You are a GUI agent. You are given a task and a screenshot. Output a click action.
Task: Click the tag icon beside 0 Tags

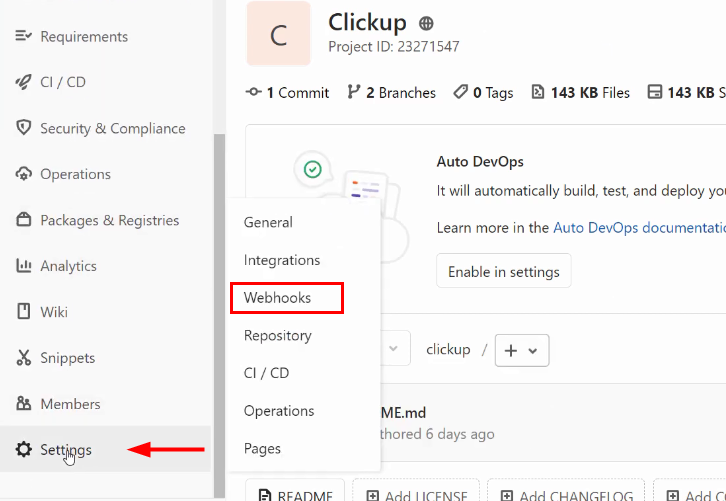click(460, 92)
